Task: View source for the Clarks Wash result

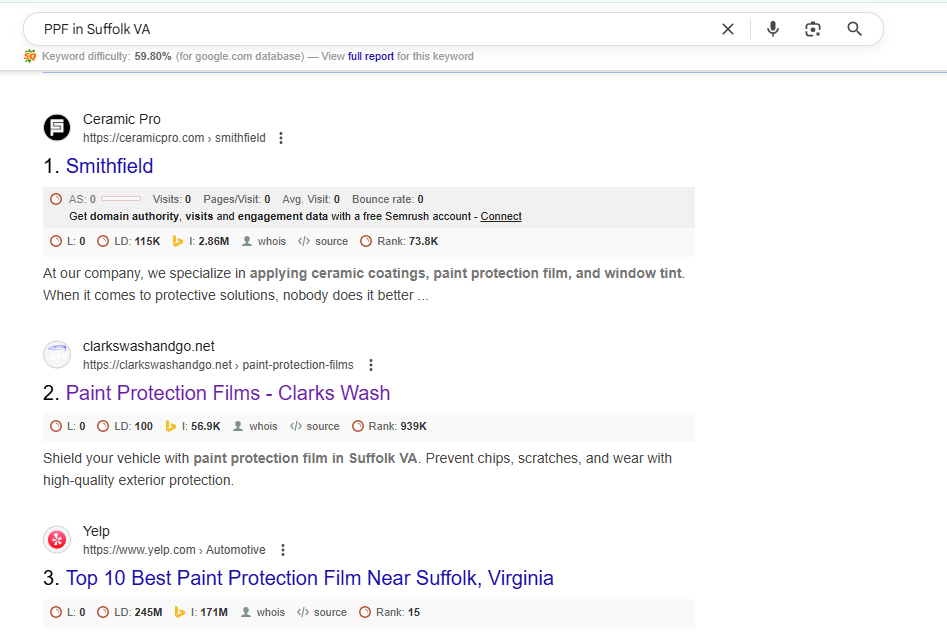Action: coord(315,426)
